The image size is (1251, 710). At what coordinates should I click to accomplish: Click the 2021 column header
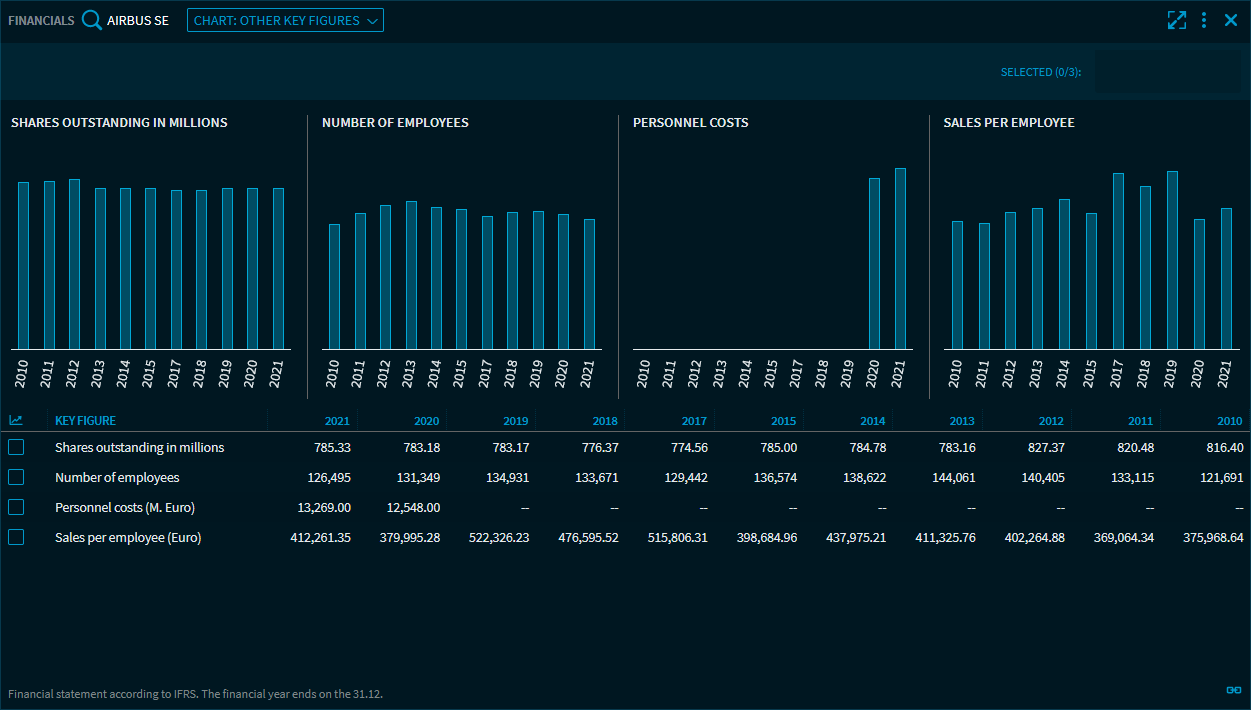[337, 421]
